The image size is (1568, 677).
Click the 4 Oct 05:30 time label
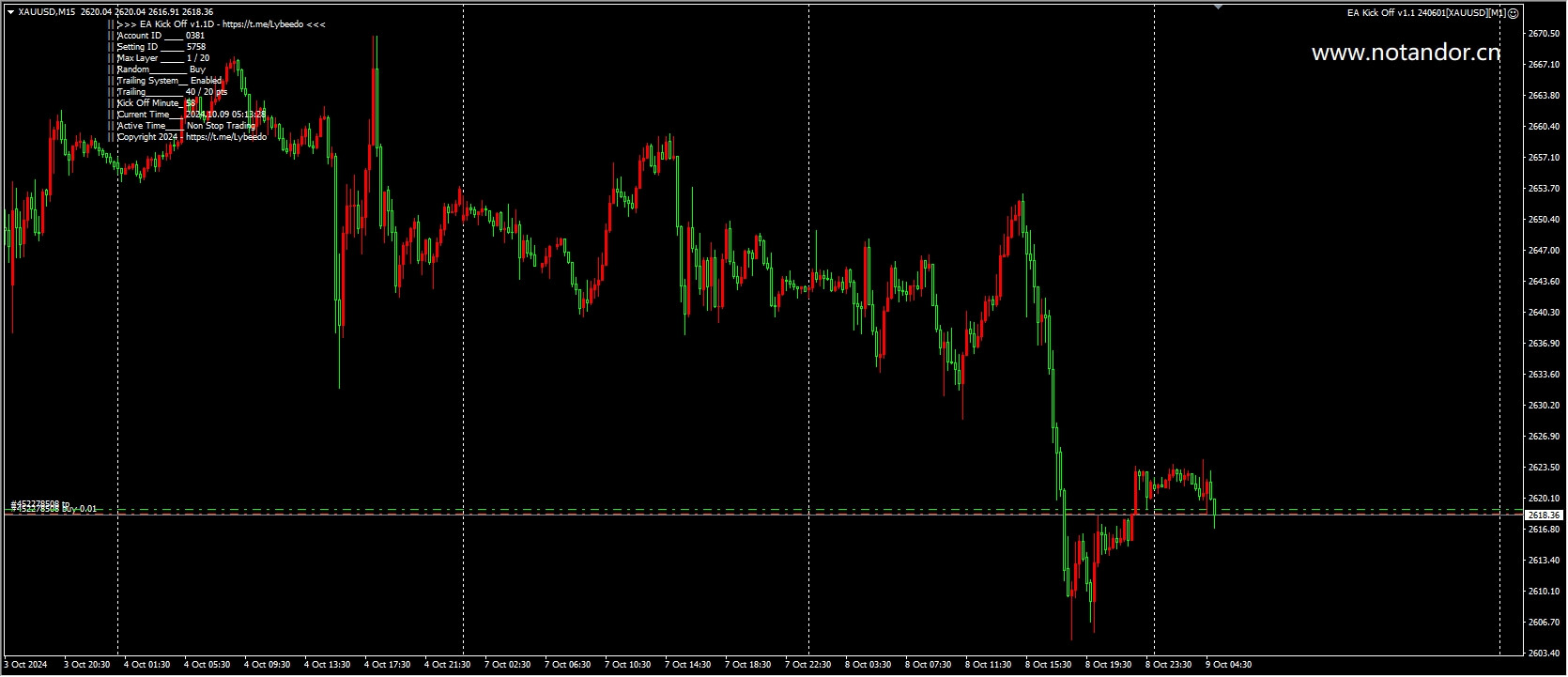pyautogui.click(x=208, y=665)
